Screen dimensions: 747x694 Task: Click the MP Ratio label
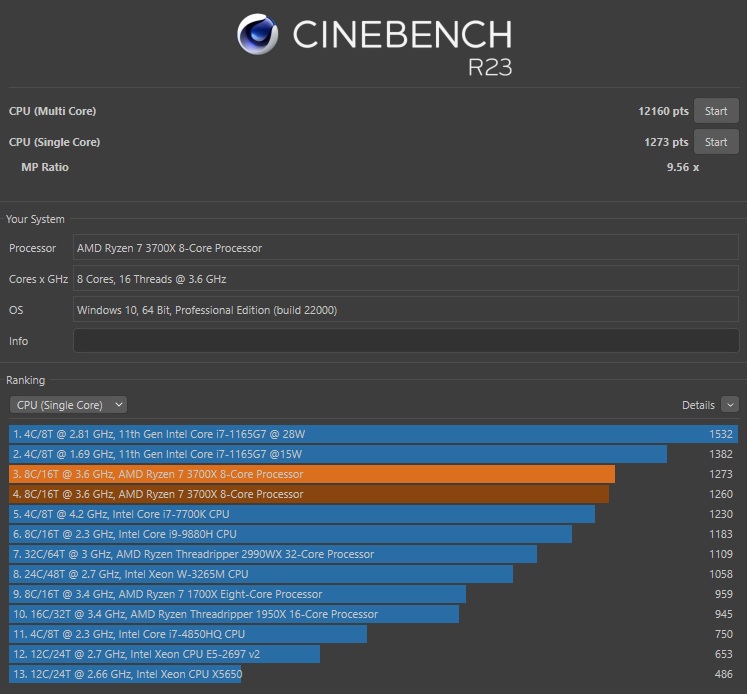coord(45,167)
